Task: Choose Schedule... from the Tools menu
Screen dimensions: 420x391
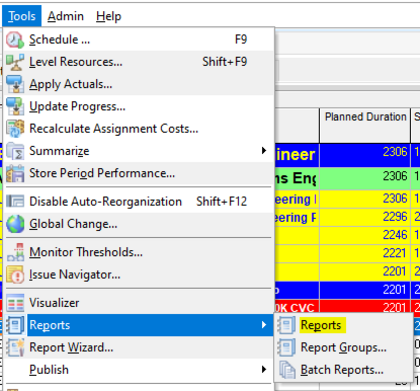Action: coord(138,40)
